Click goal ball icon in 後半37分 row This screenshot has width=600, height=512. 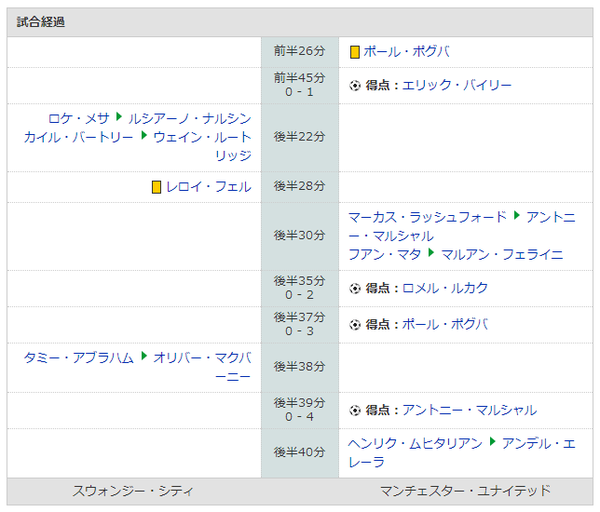[355, 325]
